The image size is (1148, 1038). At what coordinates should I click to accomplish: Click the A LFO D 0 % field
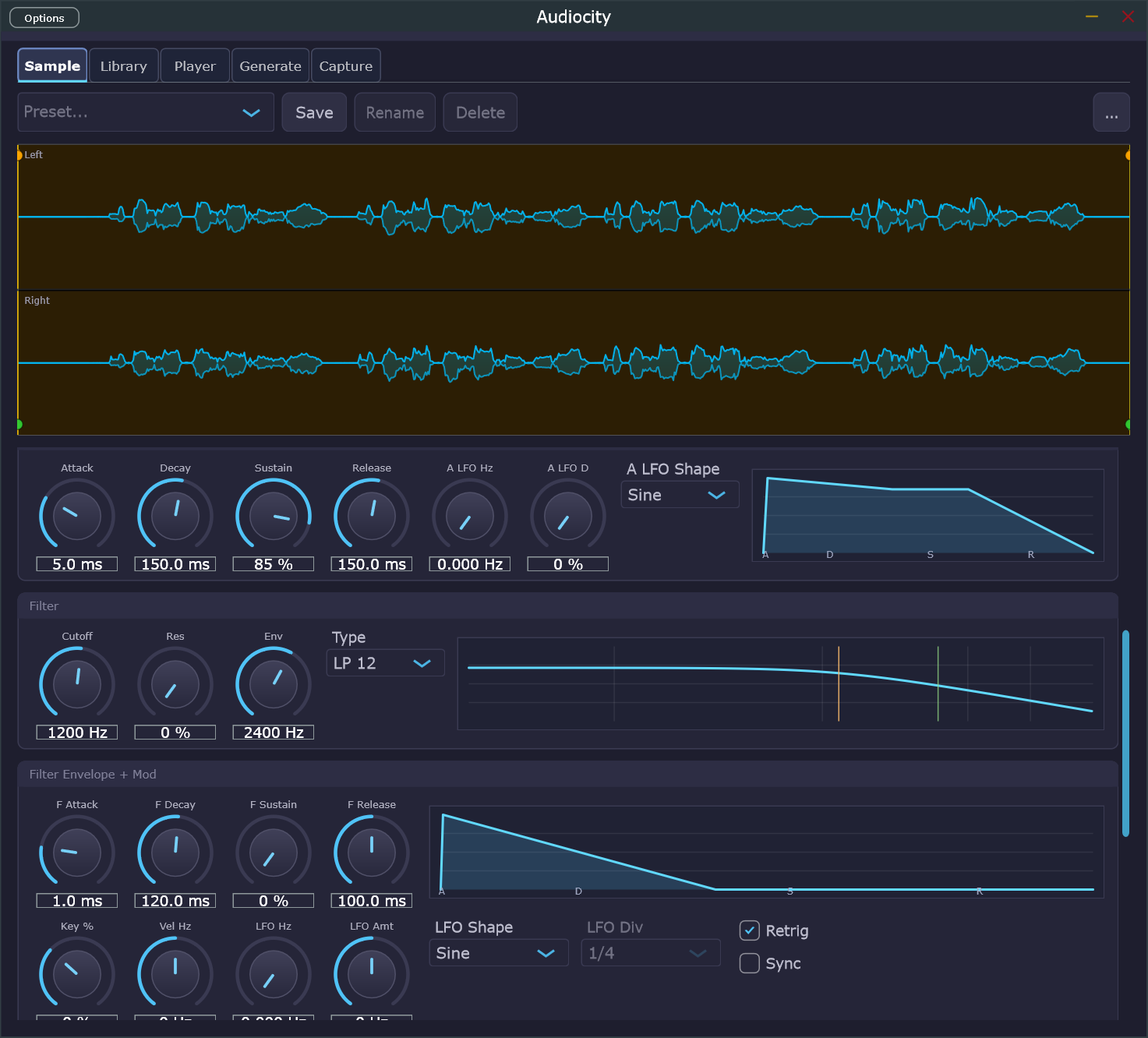coord(568,564)
